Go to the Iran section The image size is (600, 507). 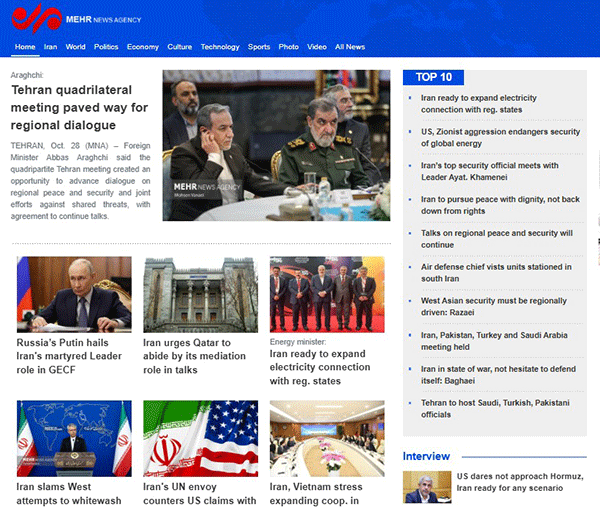click(51, 47)
